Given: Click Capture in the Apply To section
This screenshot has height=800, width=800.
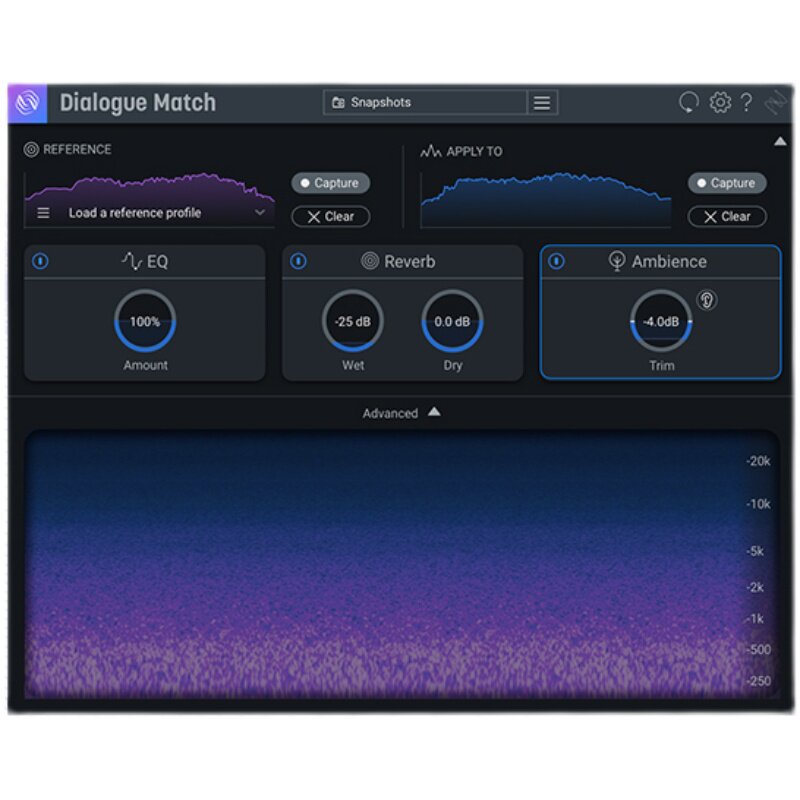Looking at the screenshot, I should (x=727, y=183).
